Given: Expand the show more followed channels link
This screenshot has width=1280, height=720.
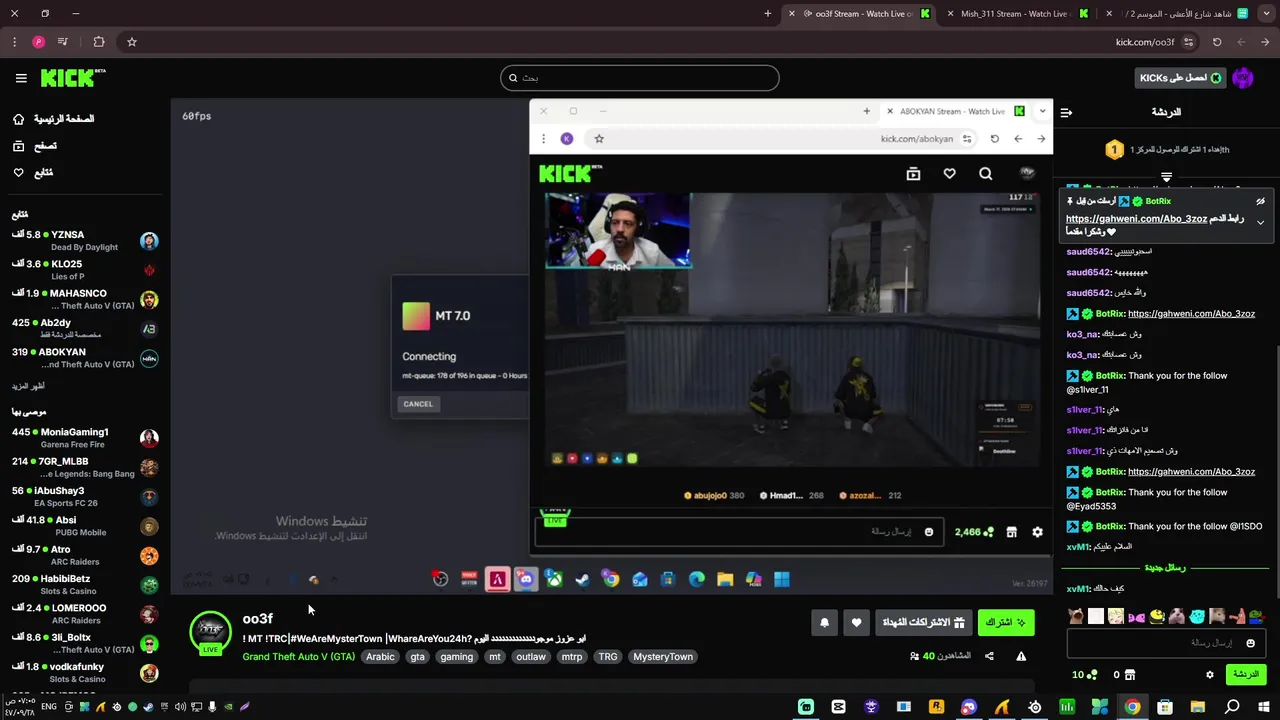Looking at the screenshot, I should tap(28, 386).
